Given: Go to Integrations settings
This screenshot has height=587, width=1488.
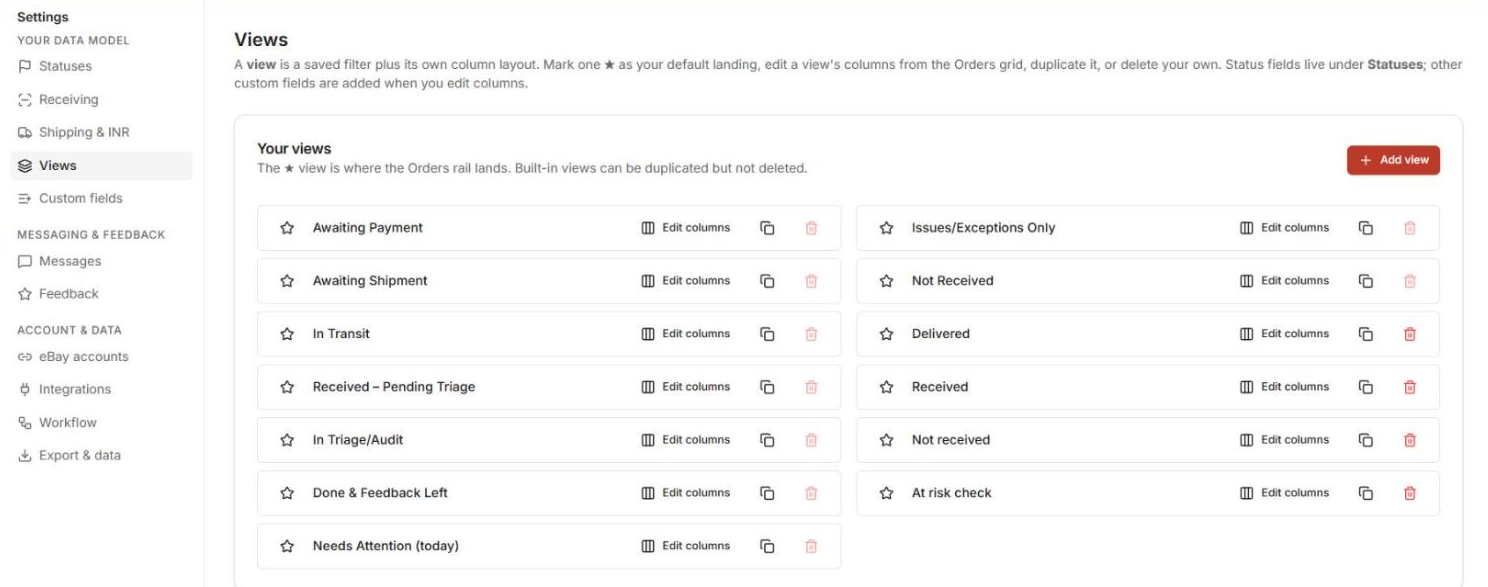Looking at the screenshot, I should pos(100,389).
